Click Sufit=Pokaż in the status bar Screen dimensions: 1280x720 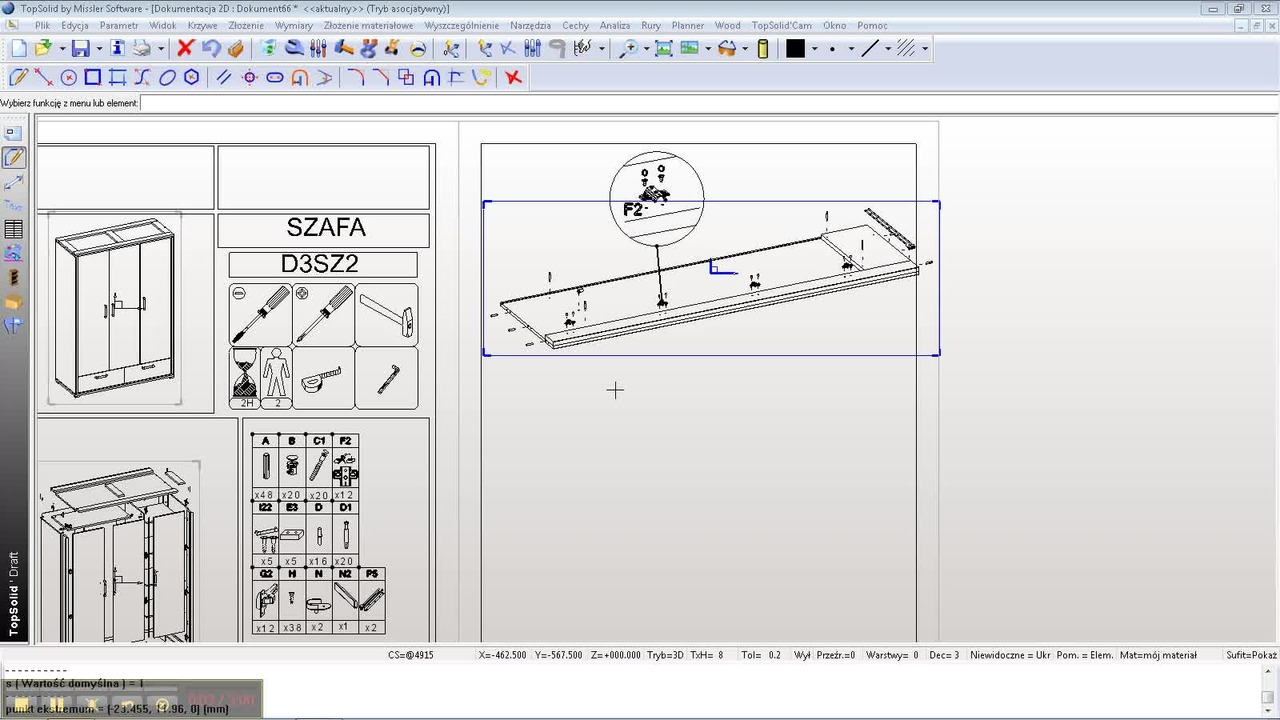1251,655
